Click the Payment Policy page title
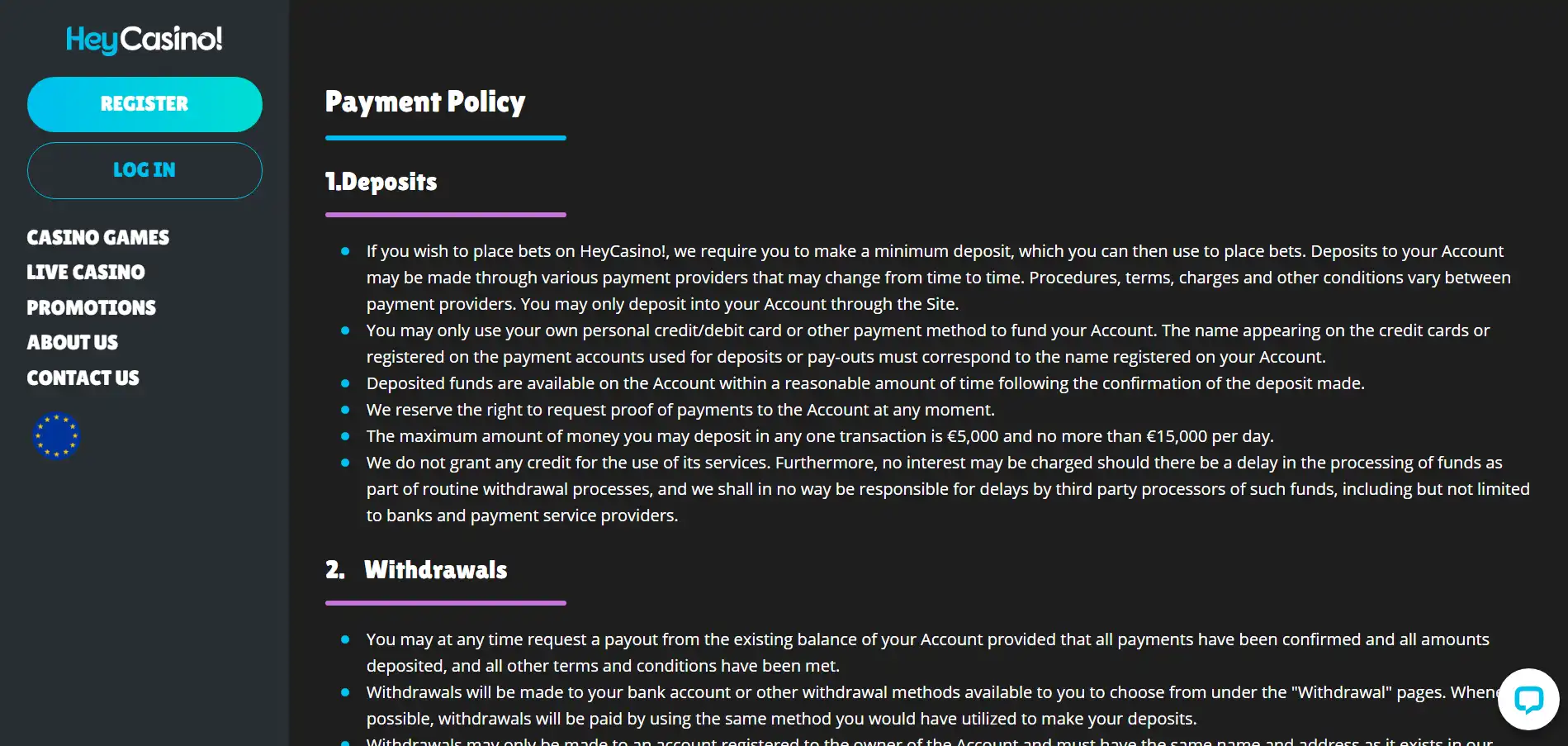 pos(425,102)
